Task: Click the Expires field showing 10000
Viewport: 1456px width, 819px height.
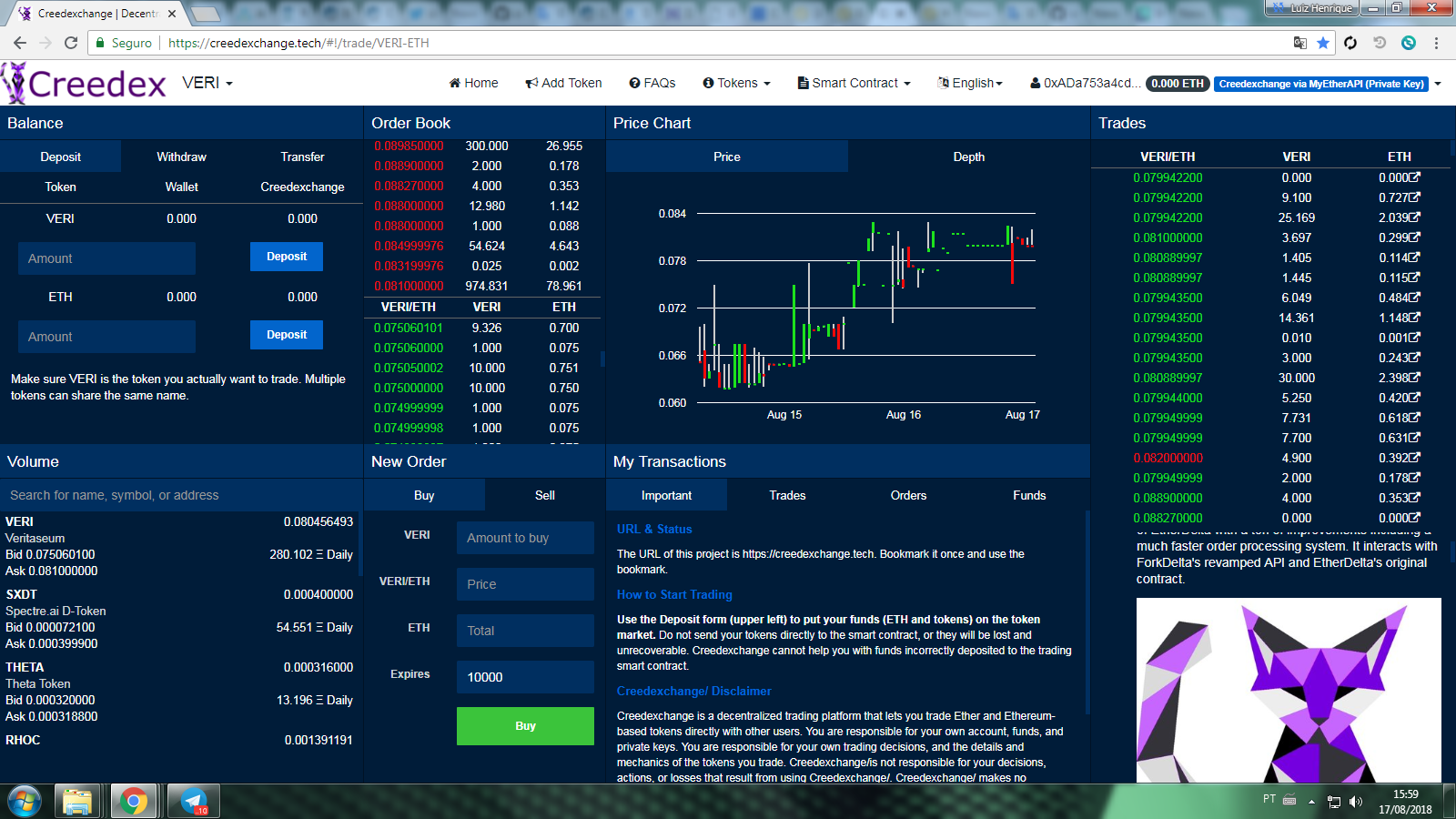Action: click(x=525, y=677)
